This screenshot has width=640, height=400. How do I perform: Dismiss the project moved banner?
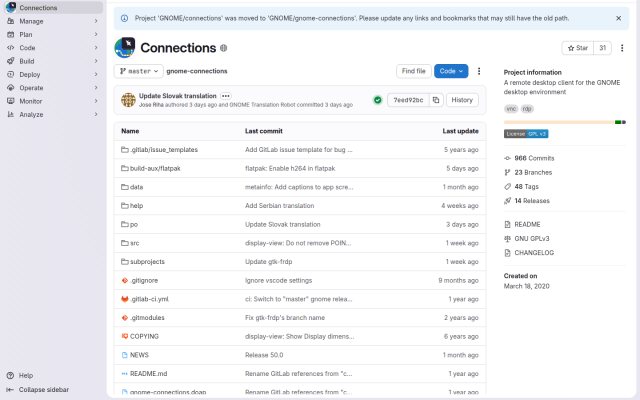618,18
